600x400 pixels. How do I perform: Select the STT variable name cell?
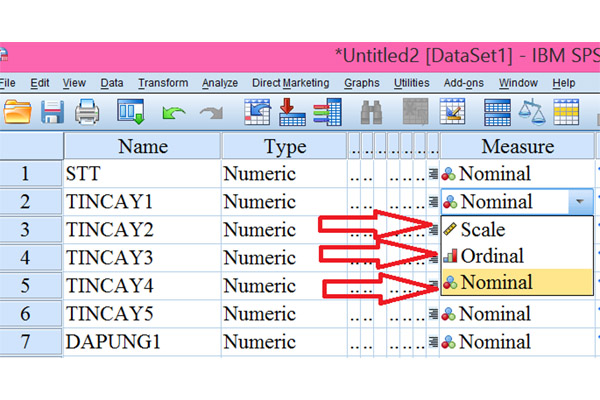point(142,174)
